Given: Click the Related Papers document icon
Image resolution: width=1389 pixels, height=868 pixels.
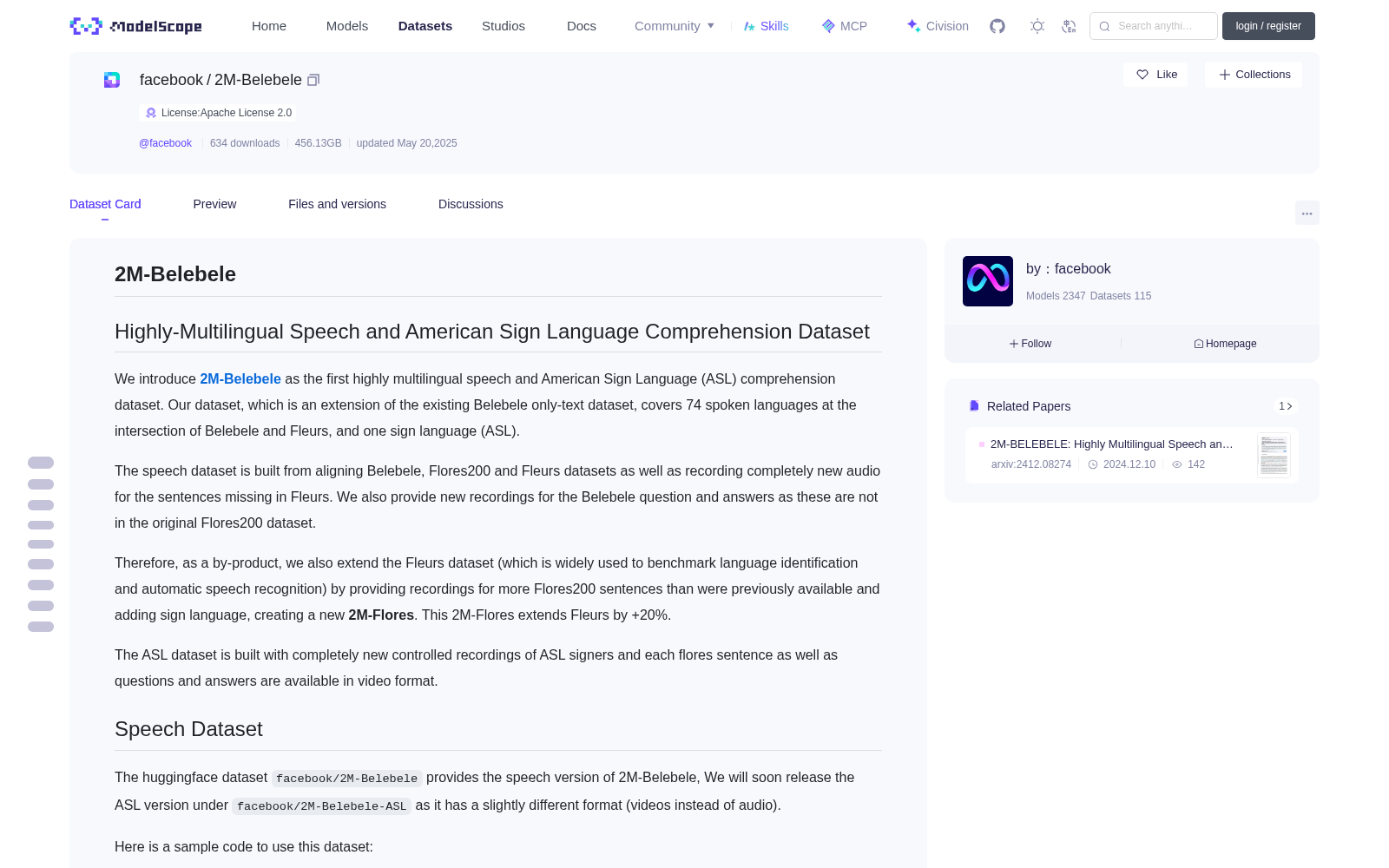Looking at the screenshot, I should [974, 406].
